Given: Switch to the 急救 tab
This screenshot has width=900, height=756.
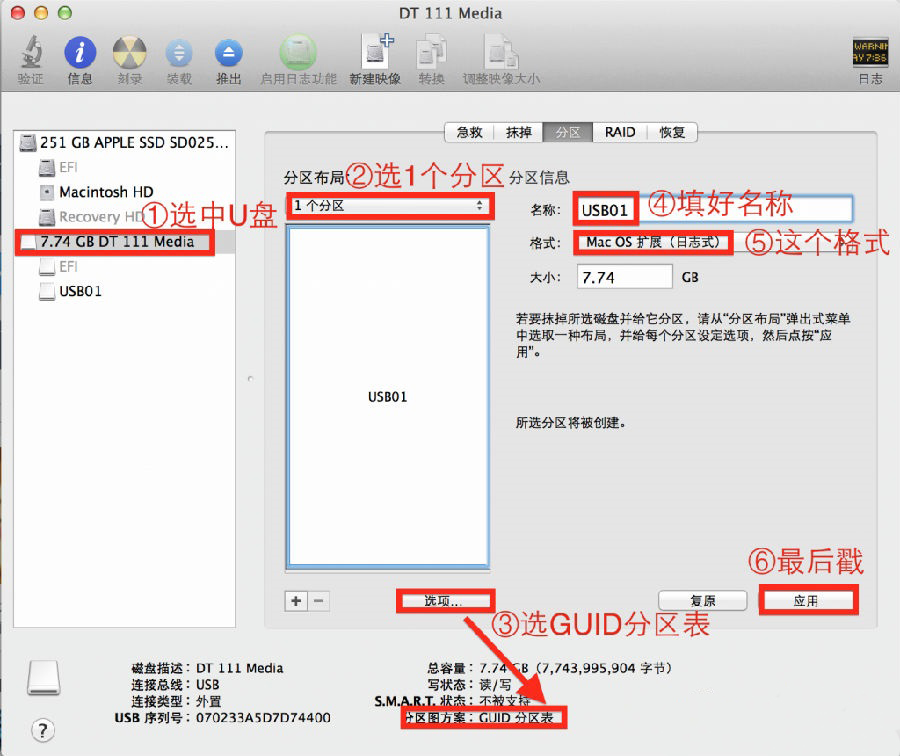Looking at the screenshot, I should [x=468, y=131].
